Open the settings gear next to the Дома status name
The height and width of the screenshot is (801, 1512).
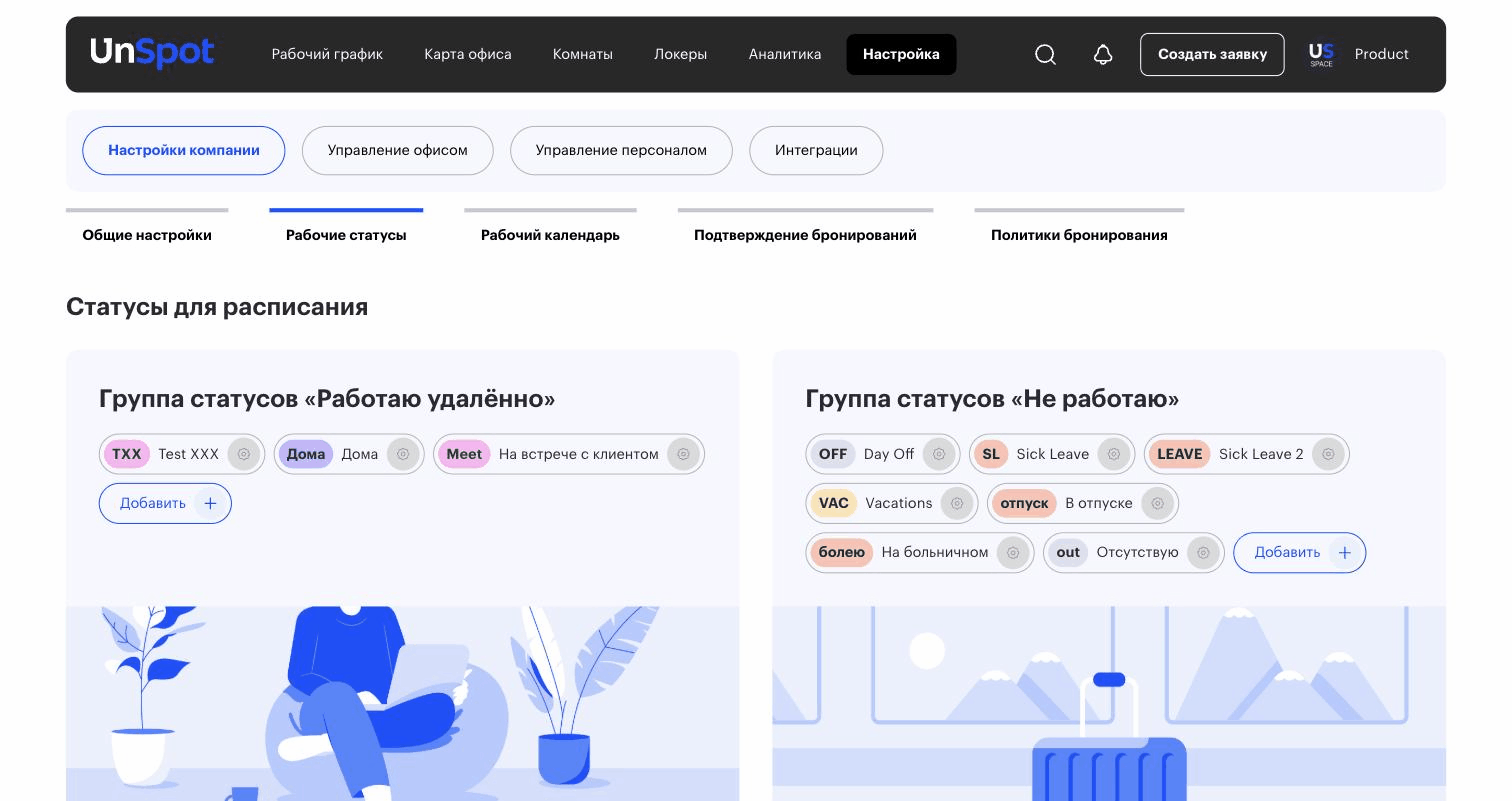tap(403, 454)
